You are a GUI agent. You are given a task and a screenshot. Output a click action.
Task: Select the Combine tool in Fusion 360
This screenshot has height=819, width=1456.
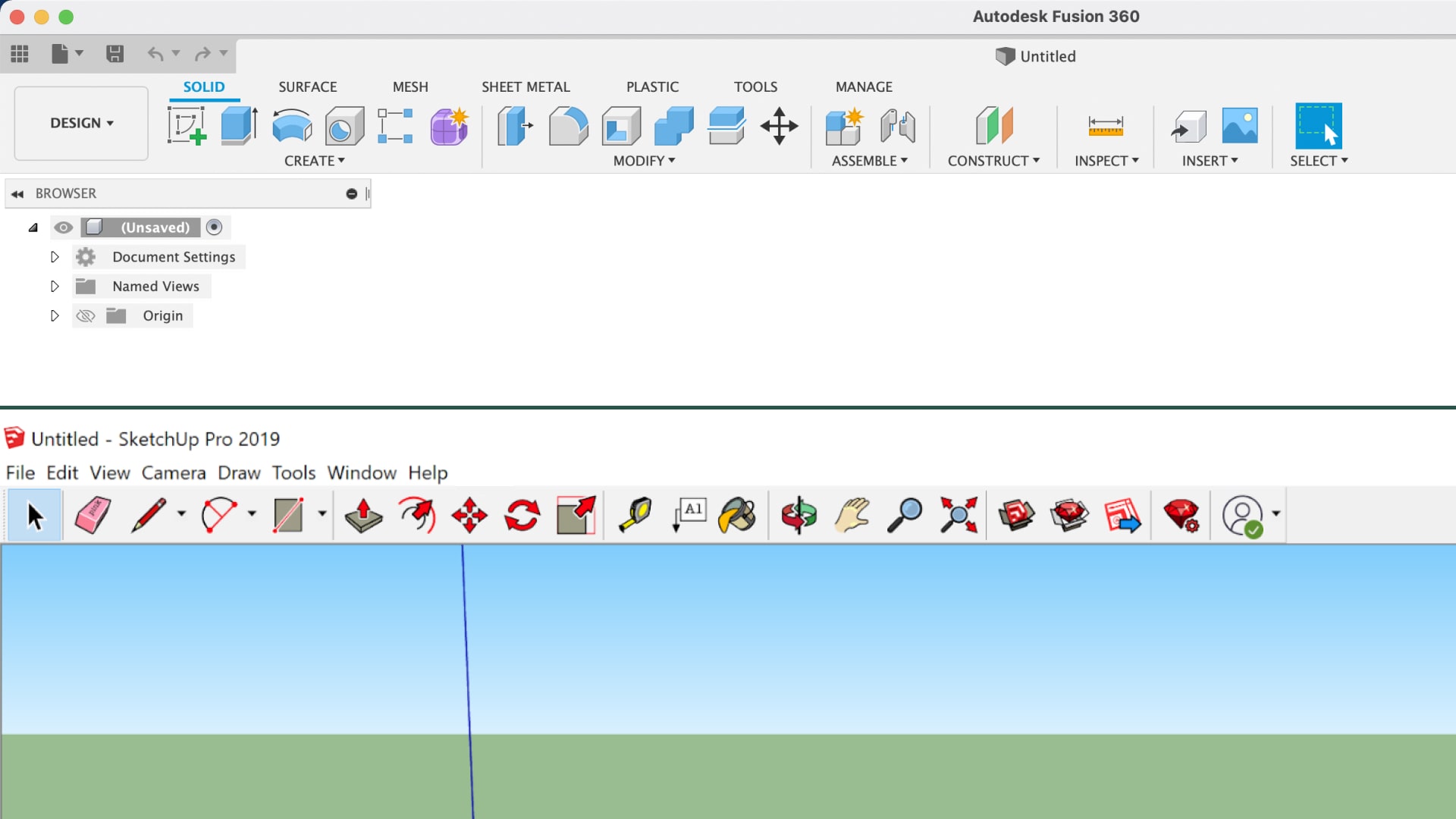[673, 126]
